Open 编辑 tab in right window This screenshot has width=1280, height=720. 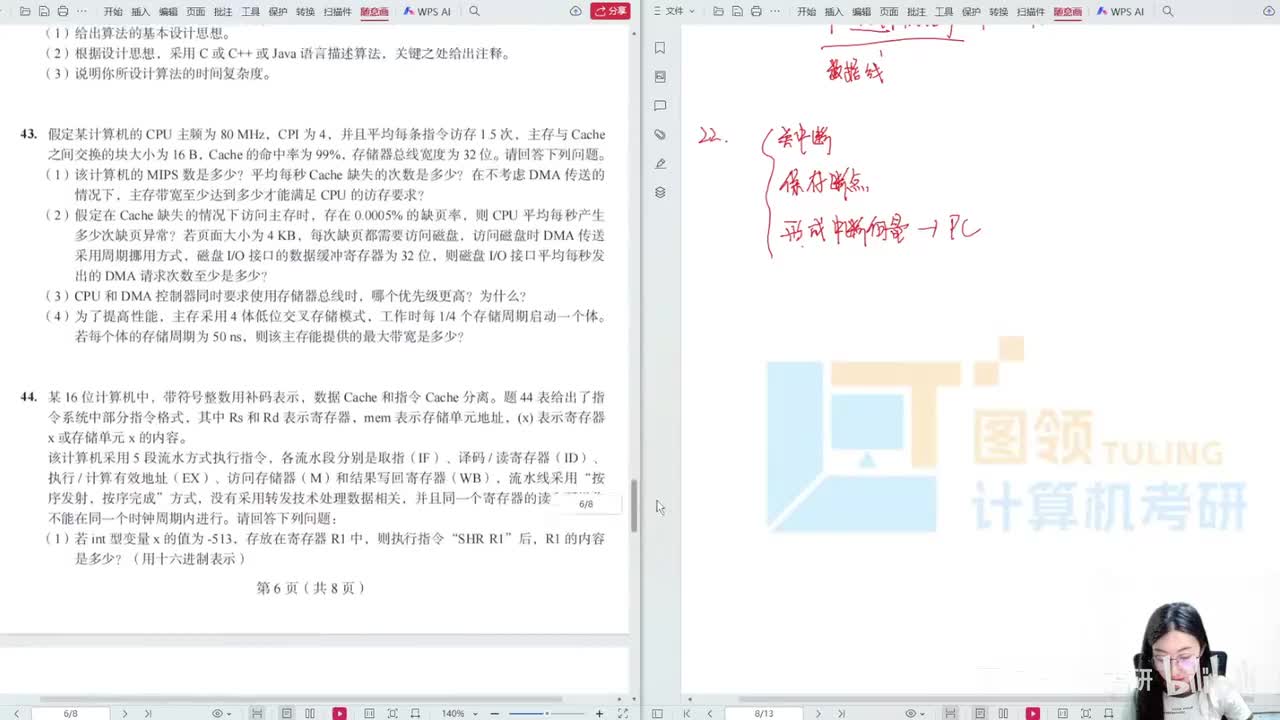[861, 12]
